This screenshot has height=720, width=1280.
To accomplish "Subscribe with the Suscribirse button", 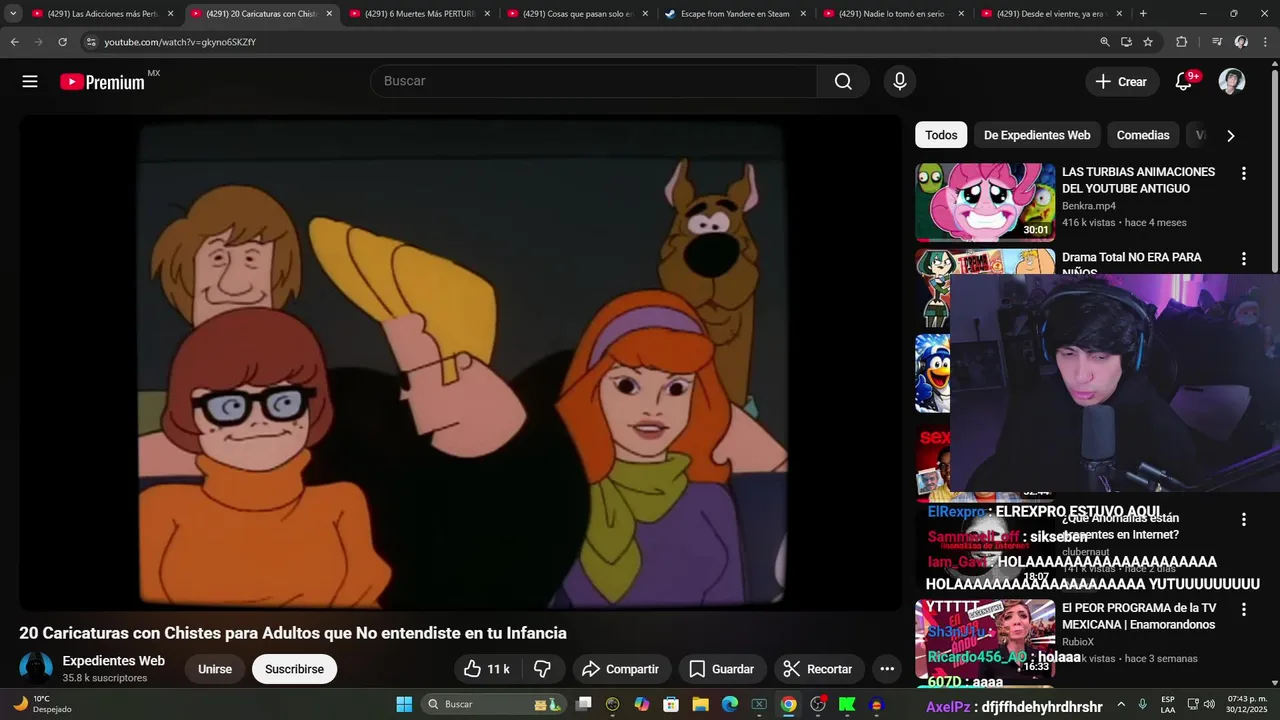I will click(294, 669).
